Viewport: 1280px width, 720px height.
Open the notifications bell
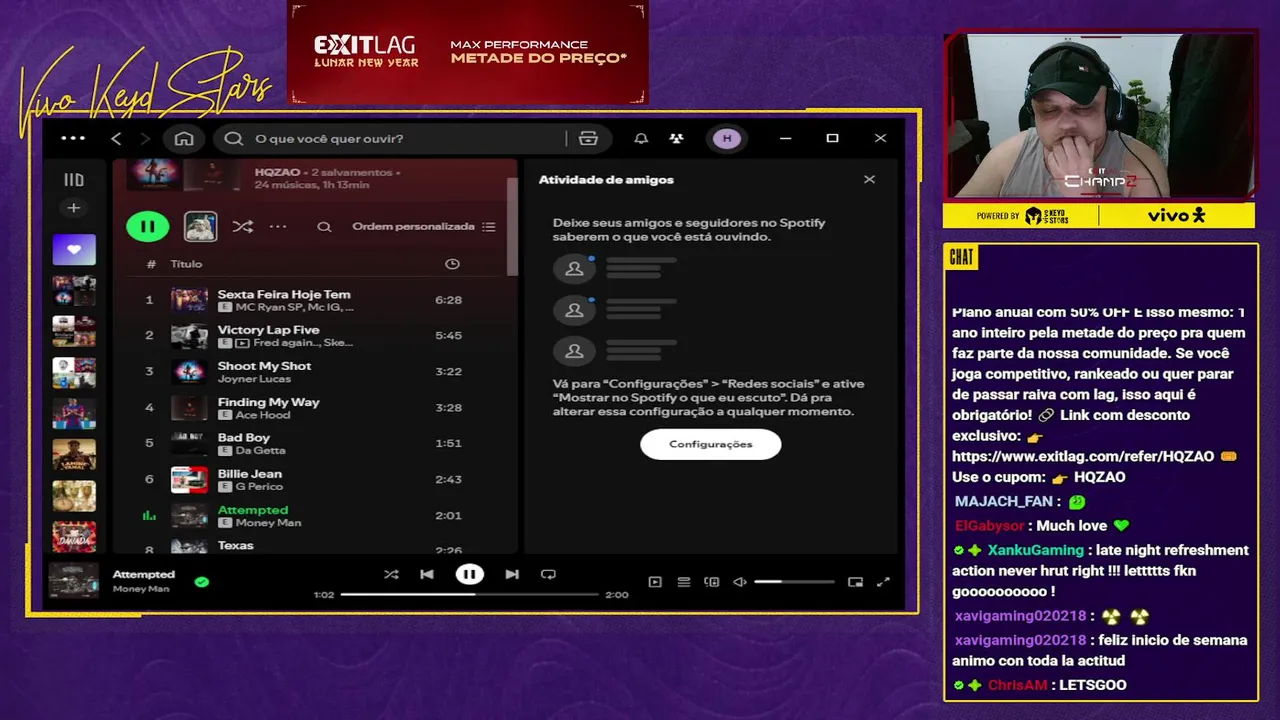tap(641, 138)
